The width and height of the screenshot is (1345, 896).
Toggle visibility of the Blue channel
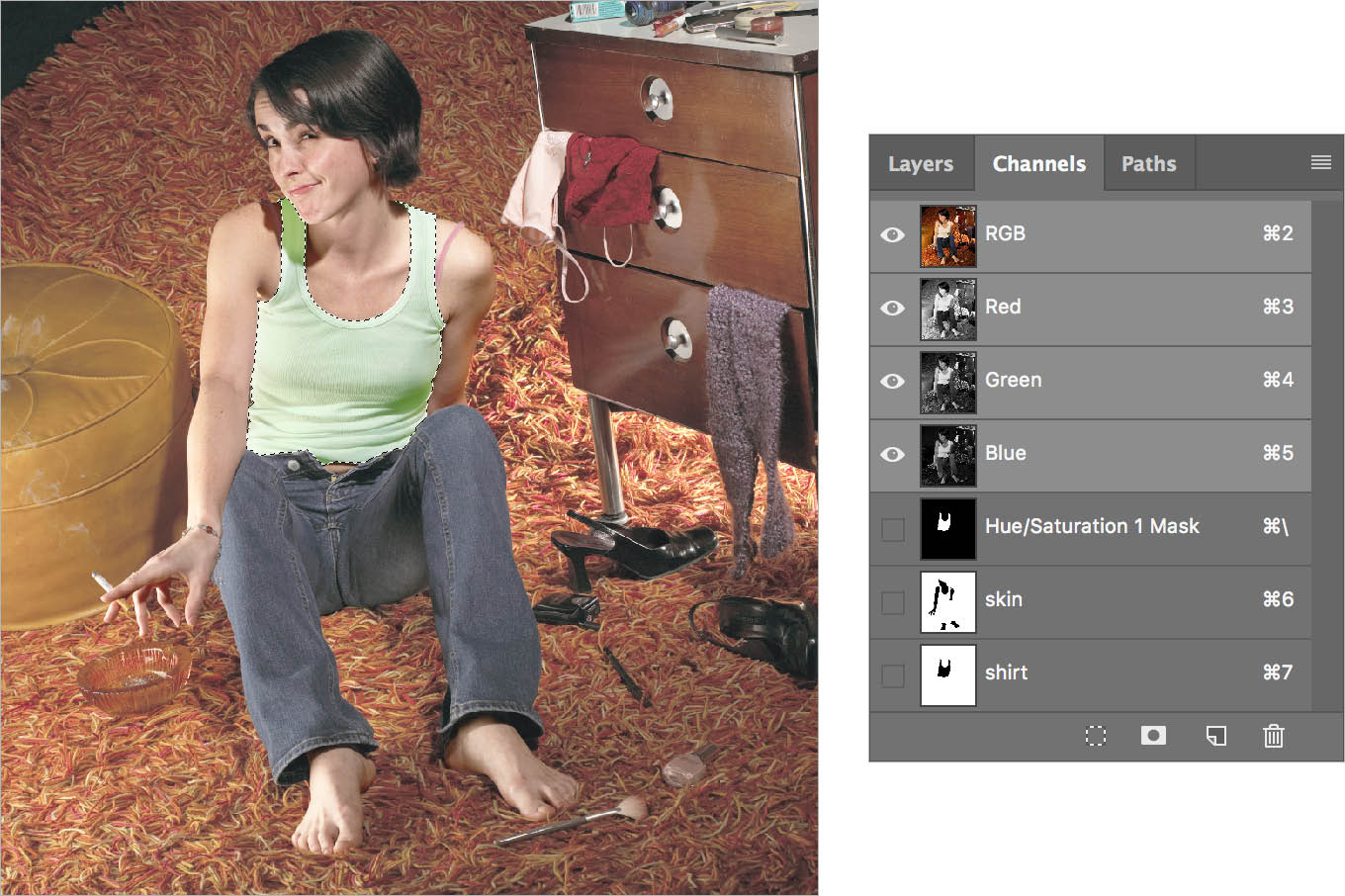pos(893,455)
